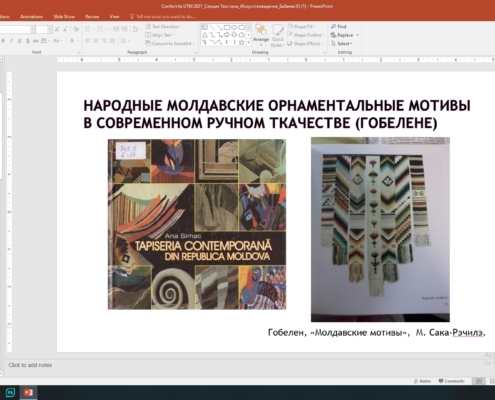Image resolution: width=495 pixels, height=400 pixels.
Task: Switch to Normal view status icon
Action: click(x=479, y=381)
